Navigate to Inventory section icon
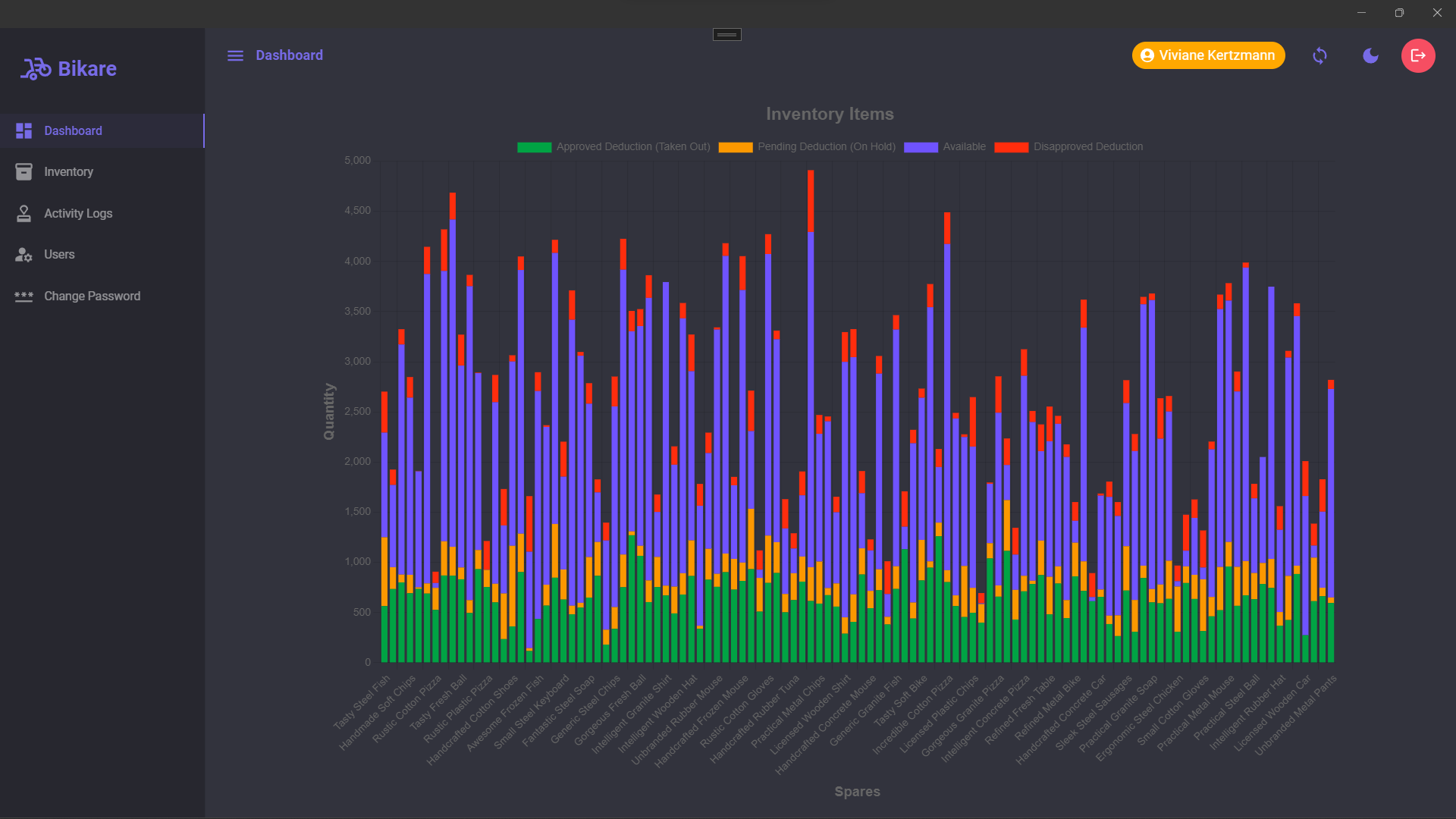The height and width of the screenshot is (819, 1456). [x=24, y=171]
